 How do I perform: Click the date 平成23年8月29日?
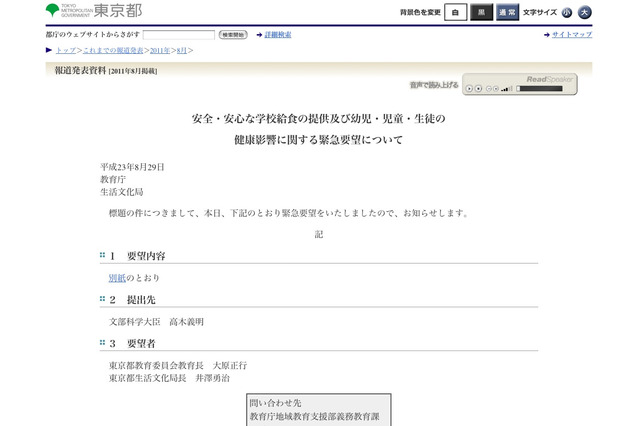(132, 167)
